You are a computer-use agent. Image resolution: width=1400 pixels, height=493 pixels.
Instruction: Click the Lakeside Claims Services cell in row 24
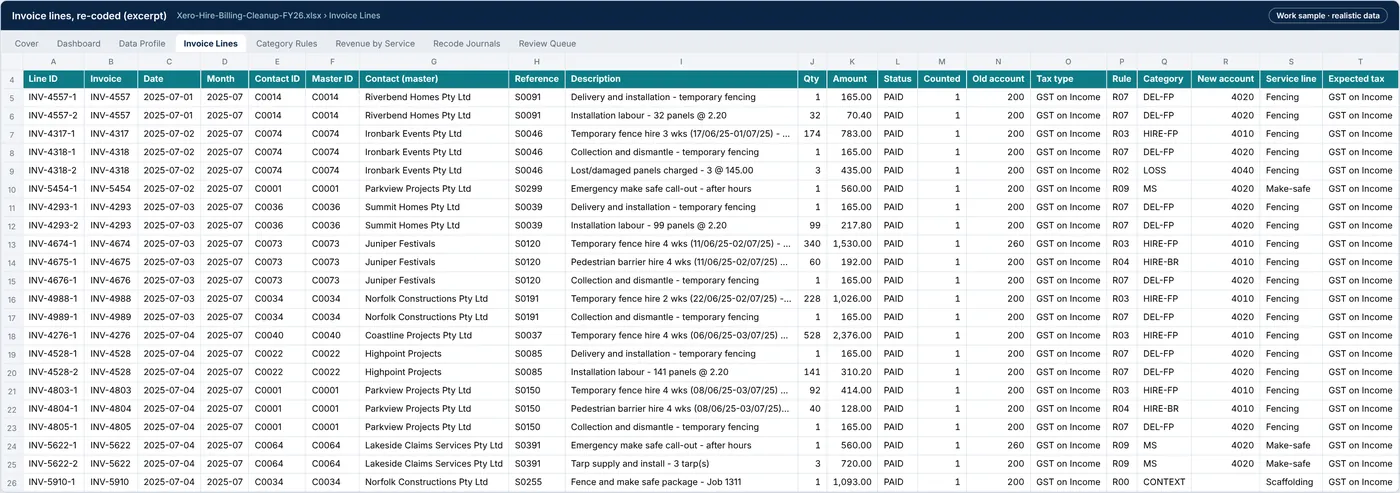(434, 446)
